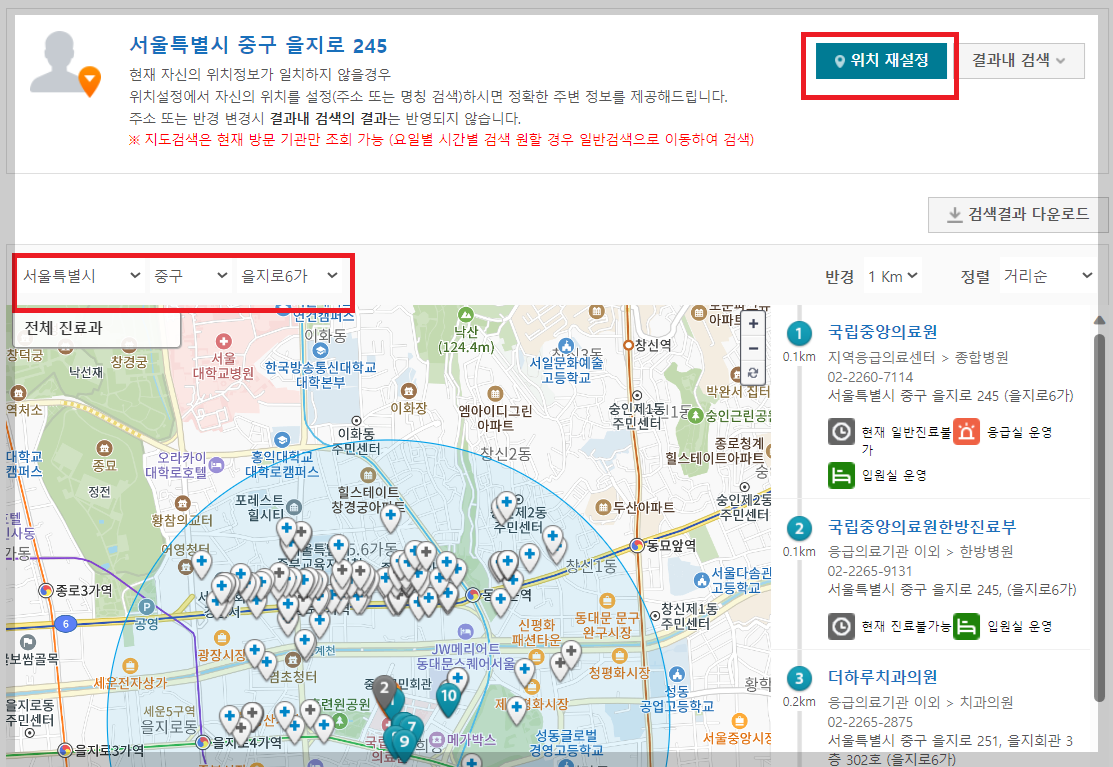Click 서울대학교병원 label on map
This screenshot has height=767, width=1113.
(x=224, y=365)
